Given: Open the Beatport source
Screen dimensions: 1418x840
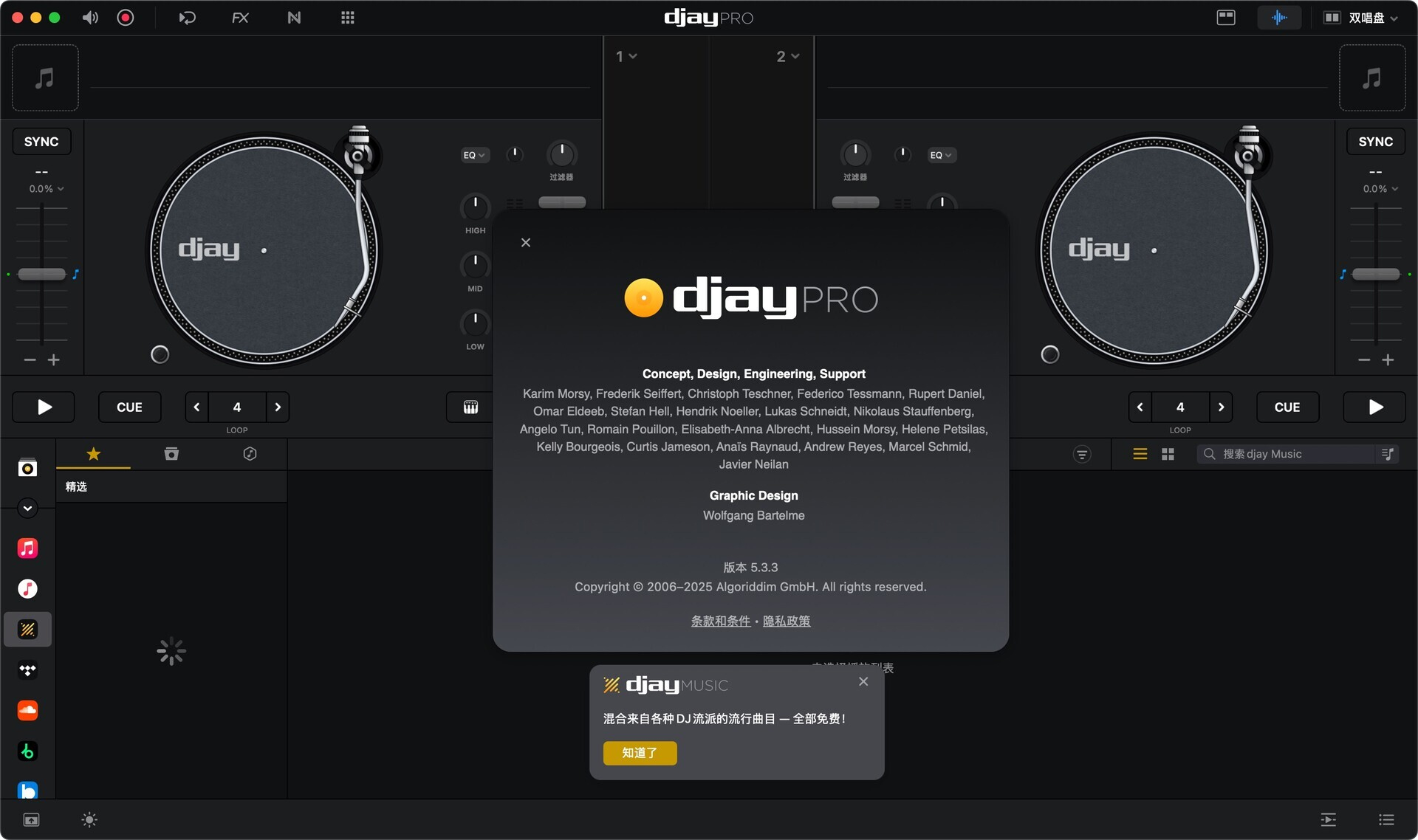Looking at the screenshot, I should tap(27, 751).
